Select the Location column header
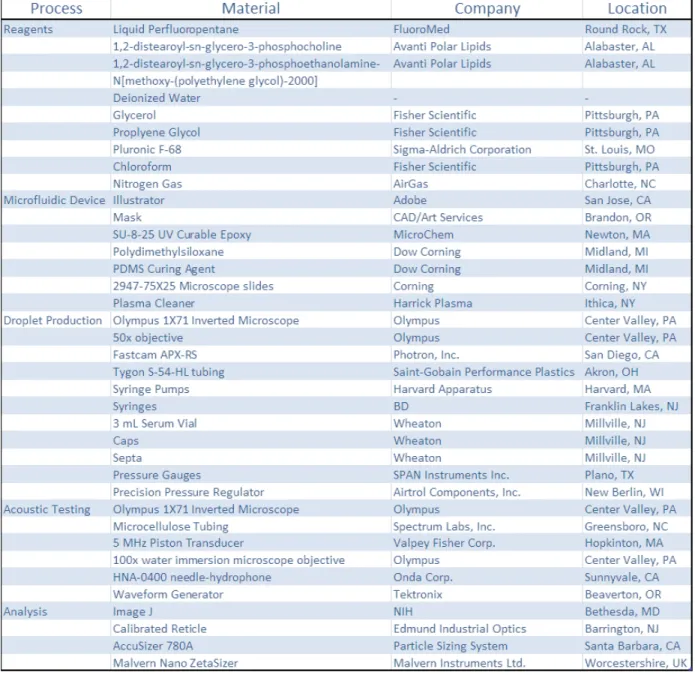Viewport: 695px width, 675px height. (x=637, y=8)
